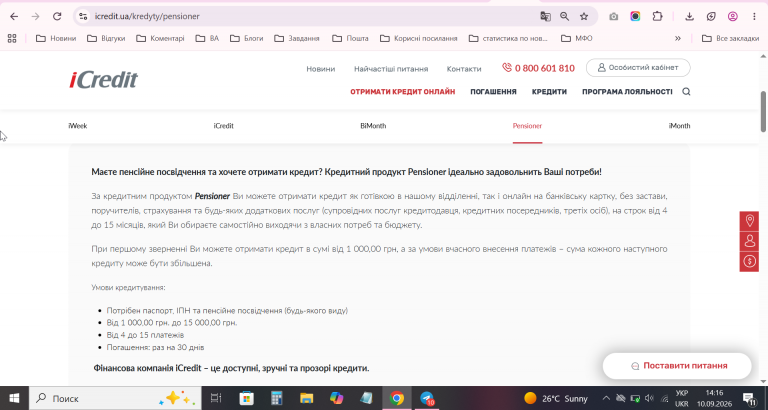The height and width of the screenshot is (410, 768).
Task: Open Завдання bookmarks folder
Action: 297,38
